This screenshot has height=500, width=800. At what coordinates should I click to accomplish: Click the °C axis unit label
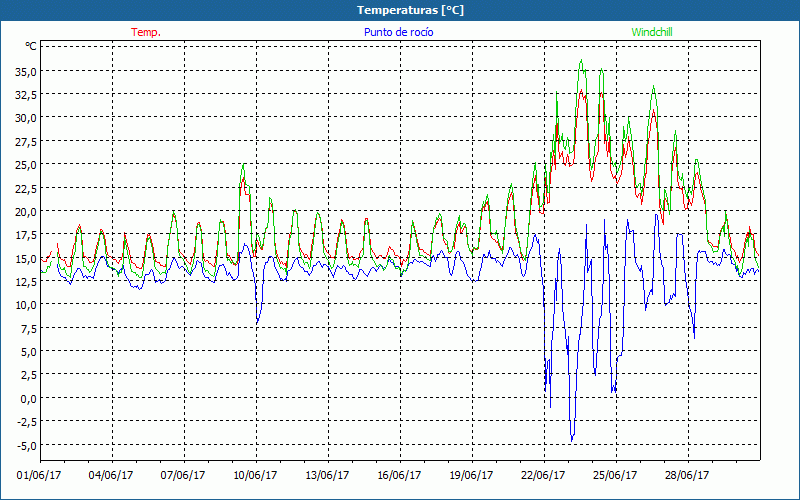[31, 46]
